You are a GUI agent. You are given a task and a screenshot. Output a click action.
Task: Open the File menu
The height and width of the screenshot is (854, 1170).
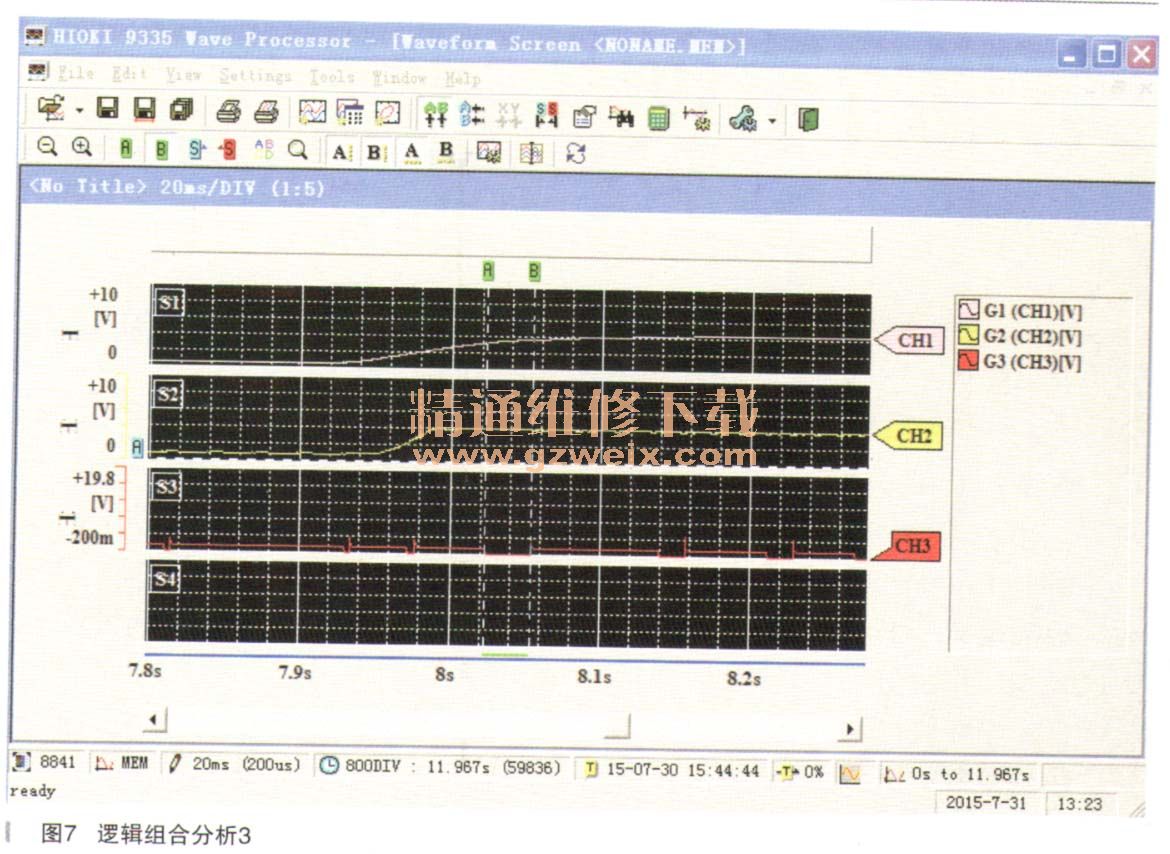(76, 73)
